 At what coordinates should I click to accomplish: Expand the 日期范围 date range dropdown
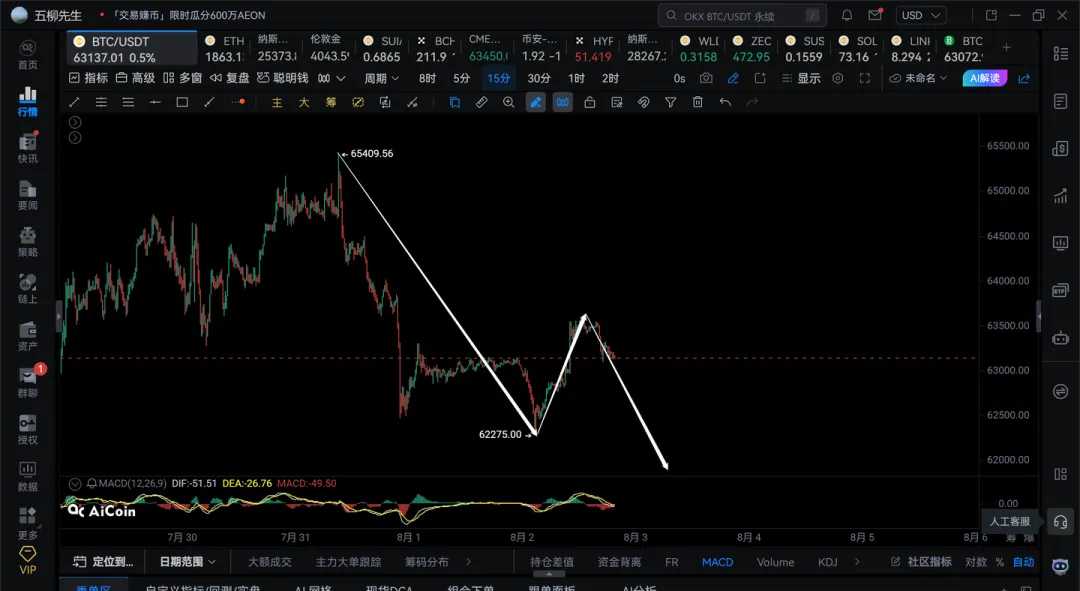tap(187, 562)
